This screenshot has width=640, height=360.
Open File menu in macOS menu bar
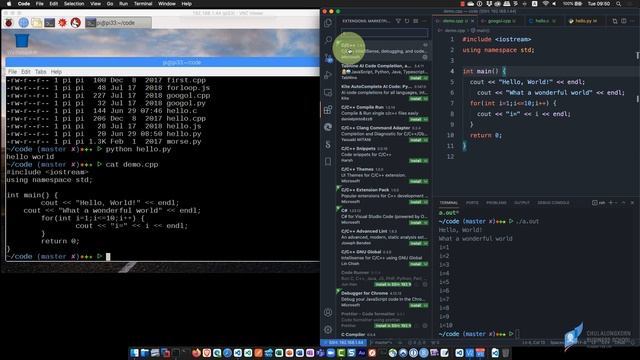(x=40, y=4)
